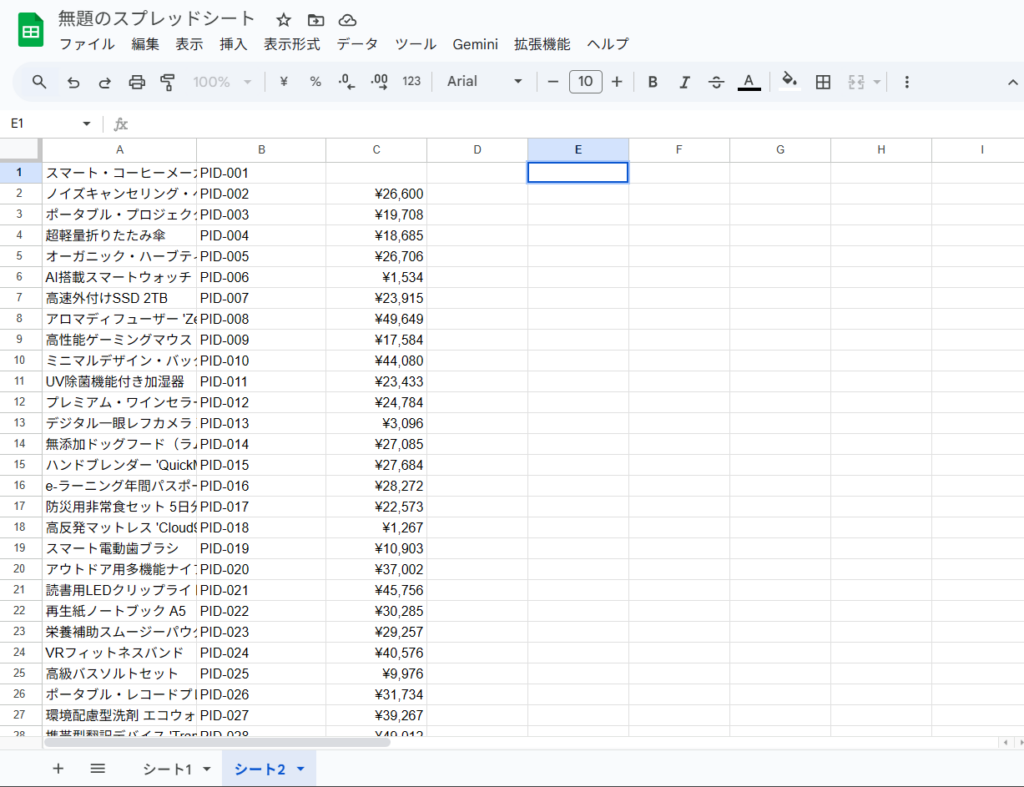Click the add new sheet plus button
Image resolution: width=1024 pixels, height=787 pixels.
click(58, 769)
